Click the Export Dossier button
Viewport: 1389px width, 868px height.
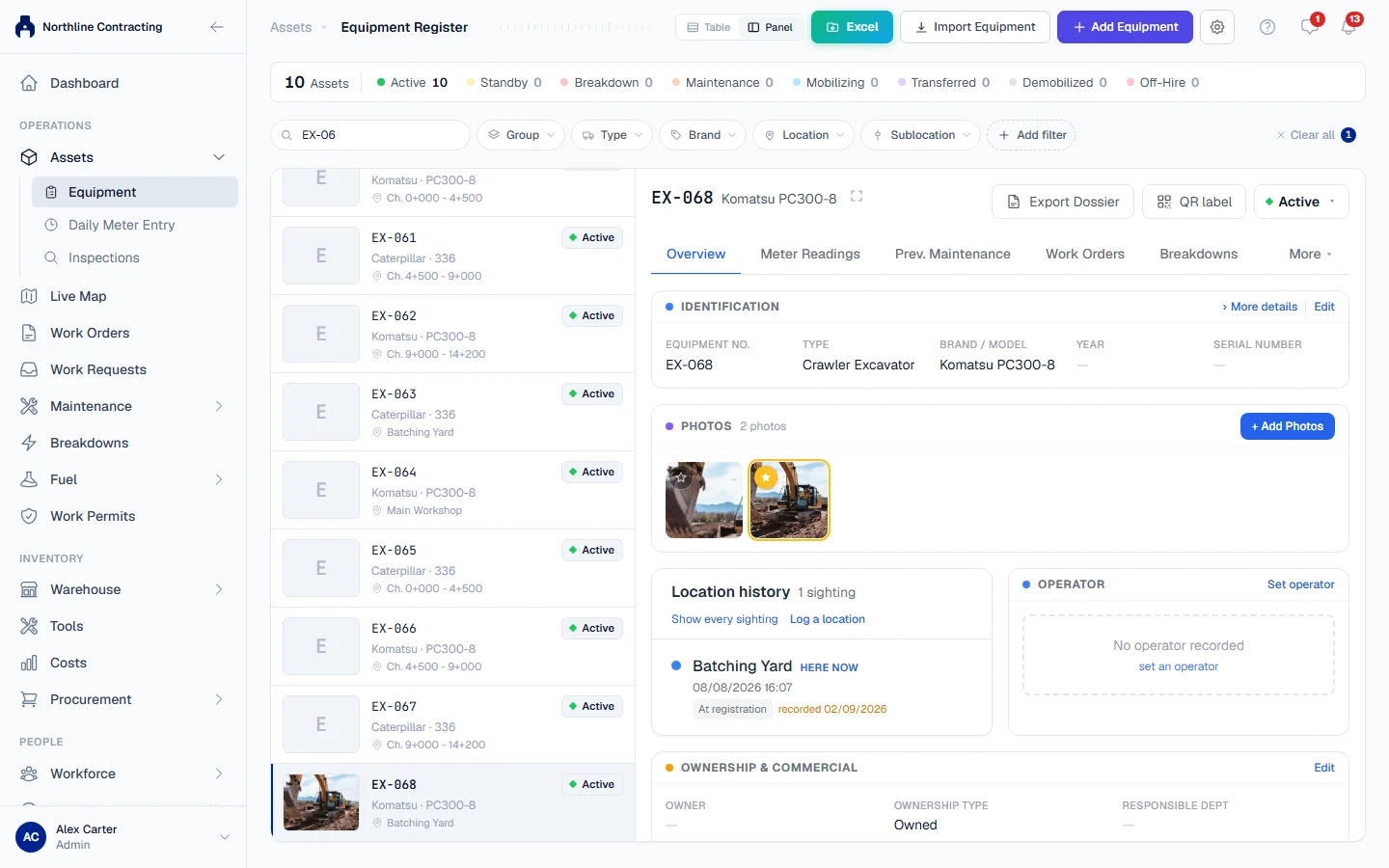click(x=1063, y=202)
